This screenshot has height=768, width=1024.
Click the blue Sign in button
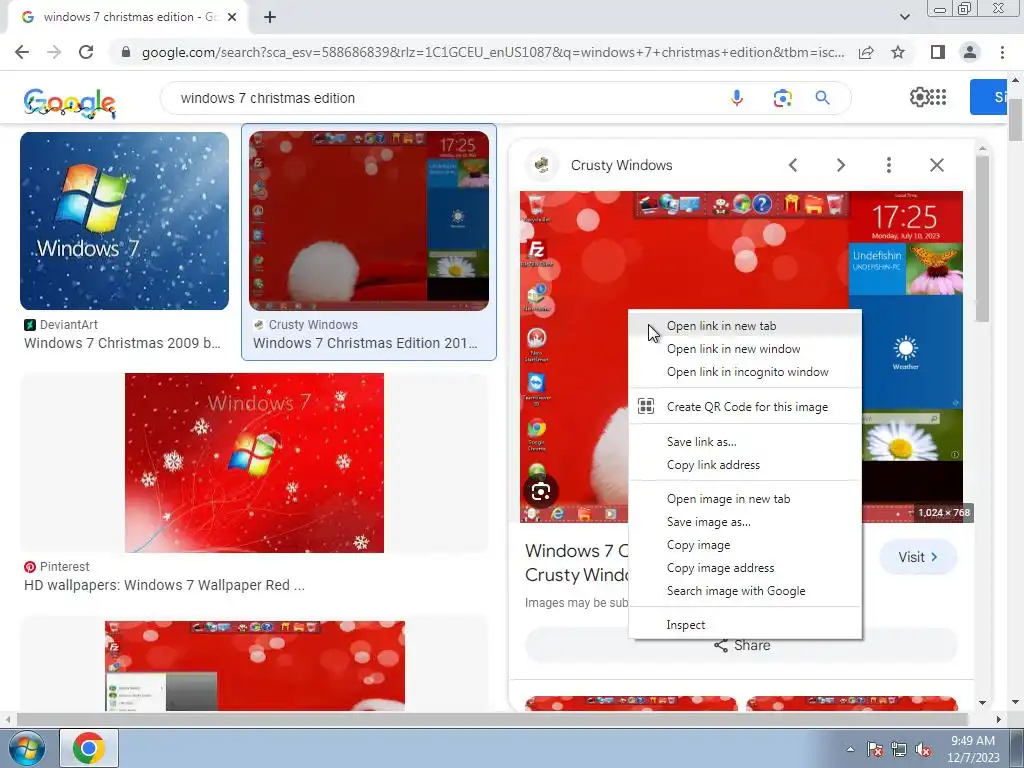pos(988,97)
